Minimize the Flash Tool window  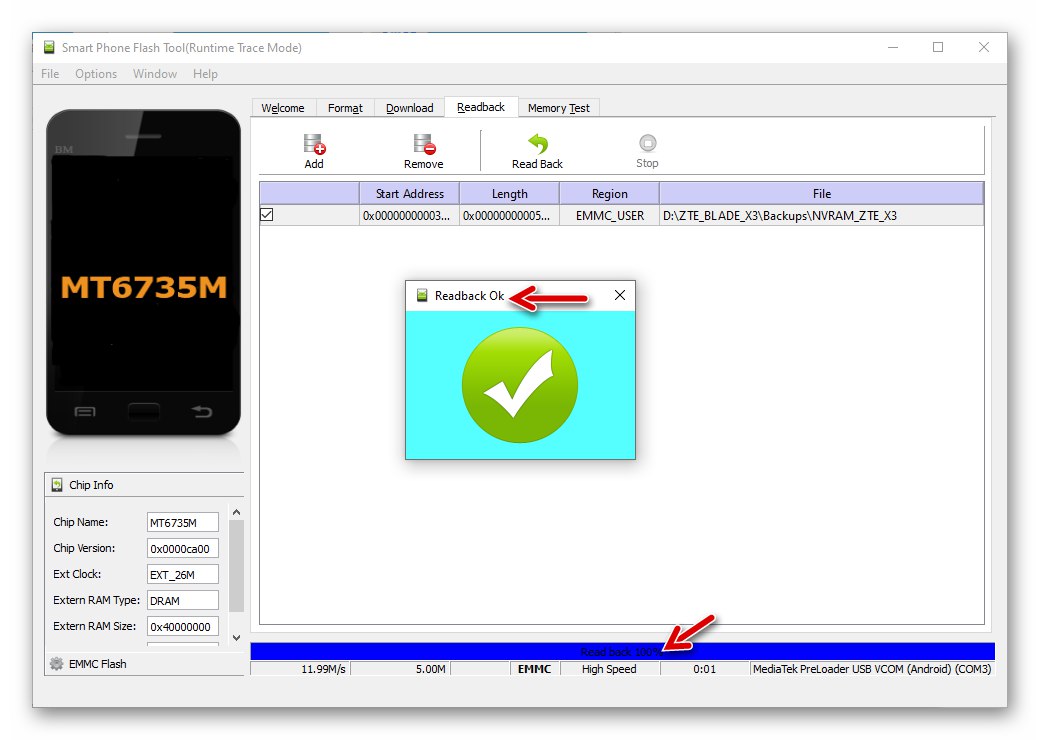click(893, 47)
